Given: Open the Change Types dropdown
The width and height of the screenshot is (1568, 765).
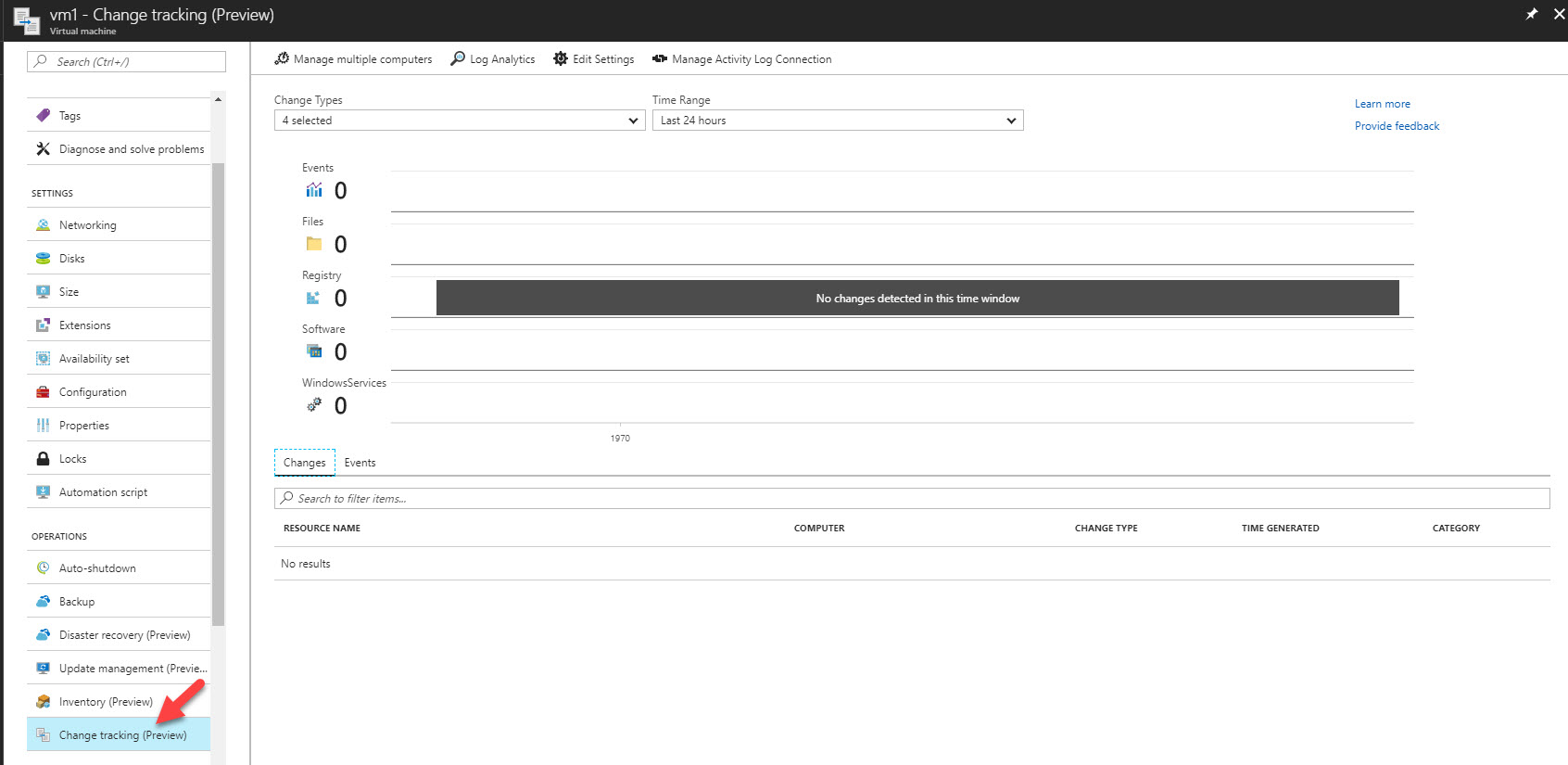Looking at the screenshot, I should tap(460, 121).
